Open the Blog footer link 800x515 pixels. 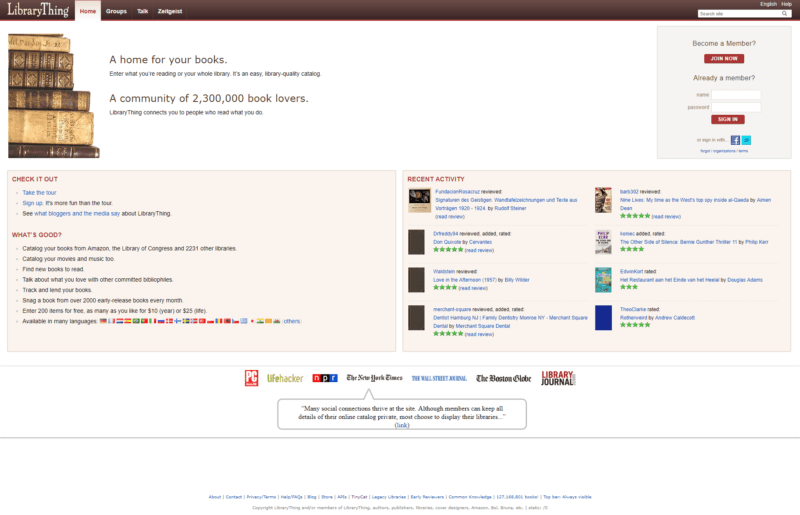[312, 497]
